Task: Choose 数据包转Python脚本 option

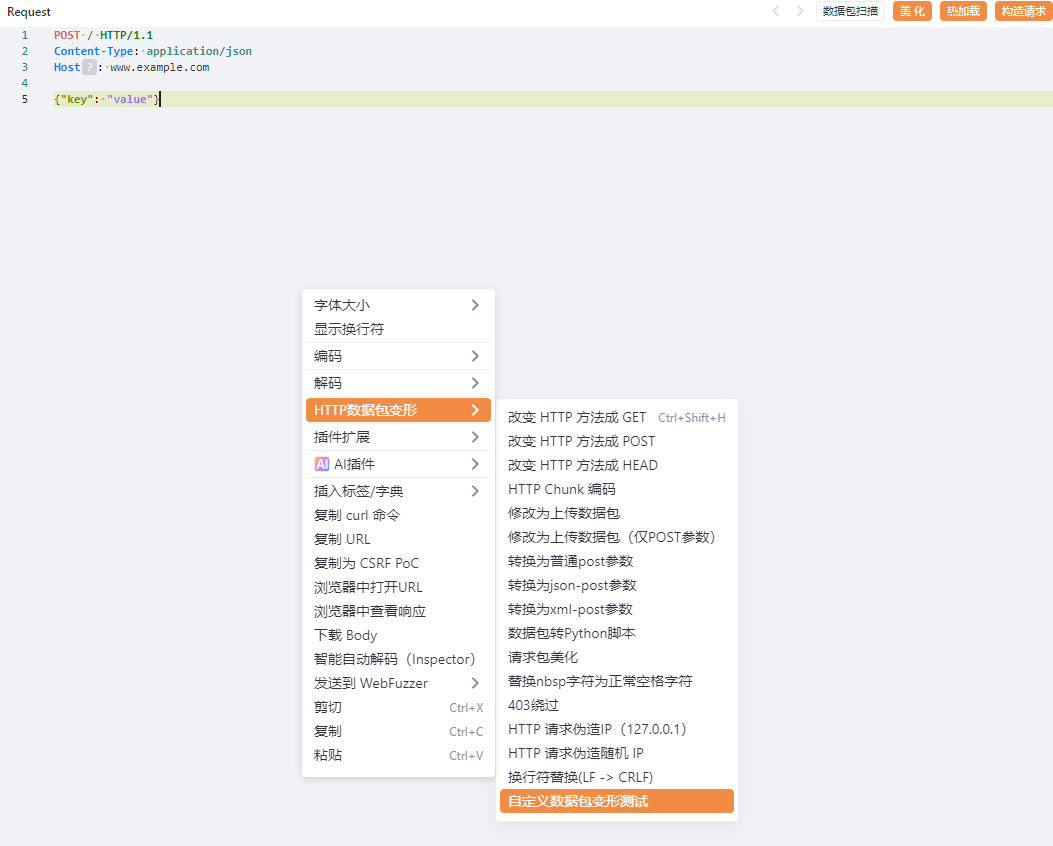Action: 572,633
